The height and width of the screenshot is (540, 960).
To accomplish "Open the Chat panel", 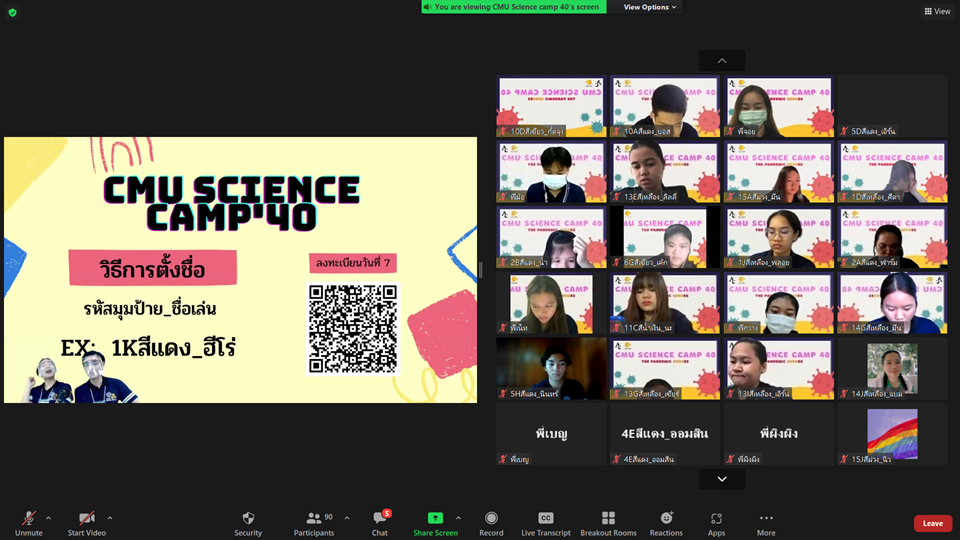I will click(x=380, y=518).
